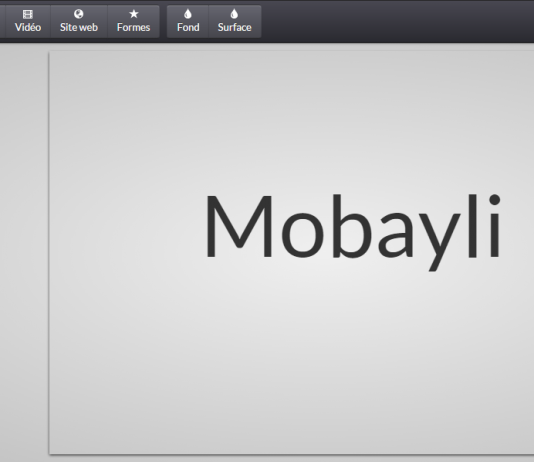Open Surface color options label
The image size is (534, 462).
tap(235, 27)
